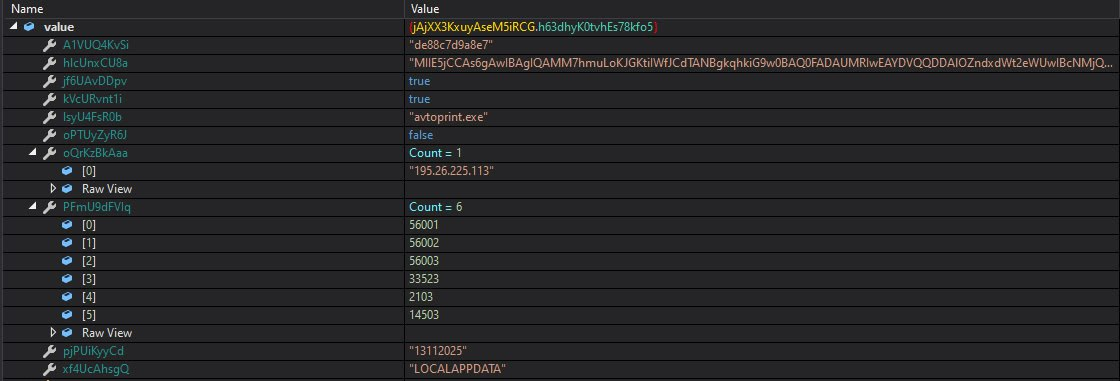Select the jf6UAvDDpv property name

click(95, 81)
